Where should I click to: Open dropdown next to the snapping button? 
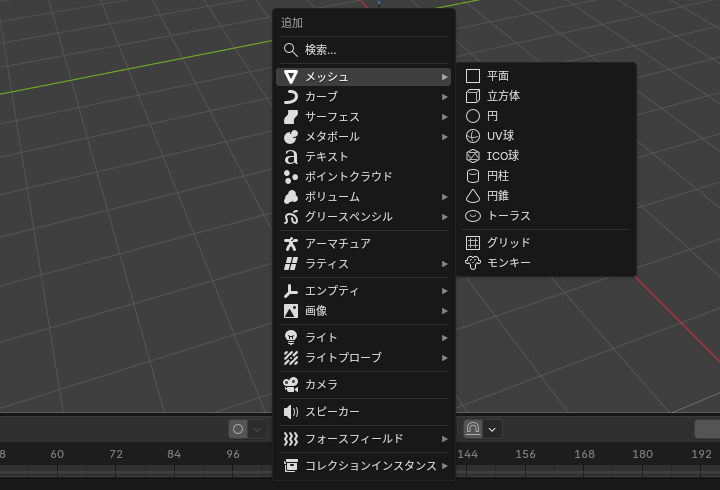point(492,429)
